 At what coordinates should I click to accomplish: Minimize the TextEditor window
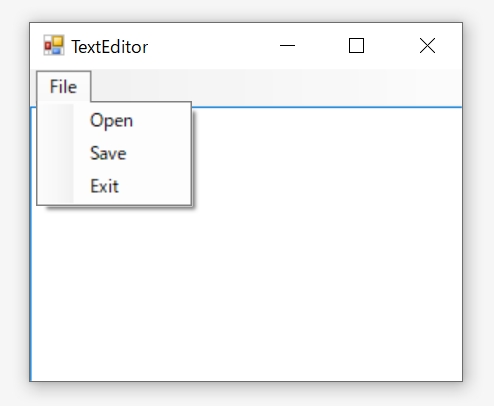[x=287, y=46]
